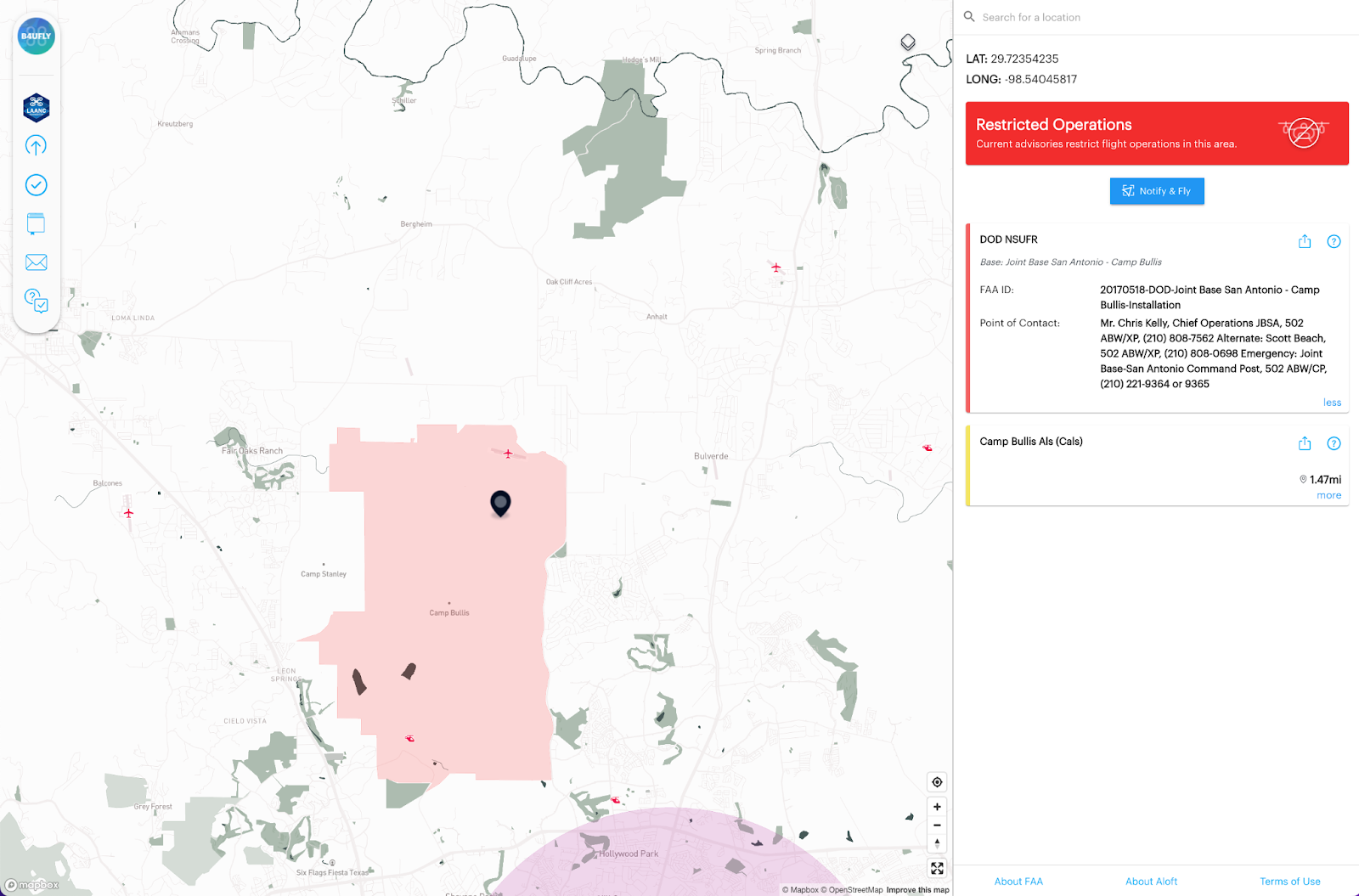
Task: Click the upward arrow circle sidebar icon
Action: tap(36, 146)
